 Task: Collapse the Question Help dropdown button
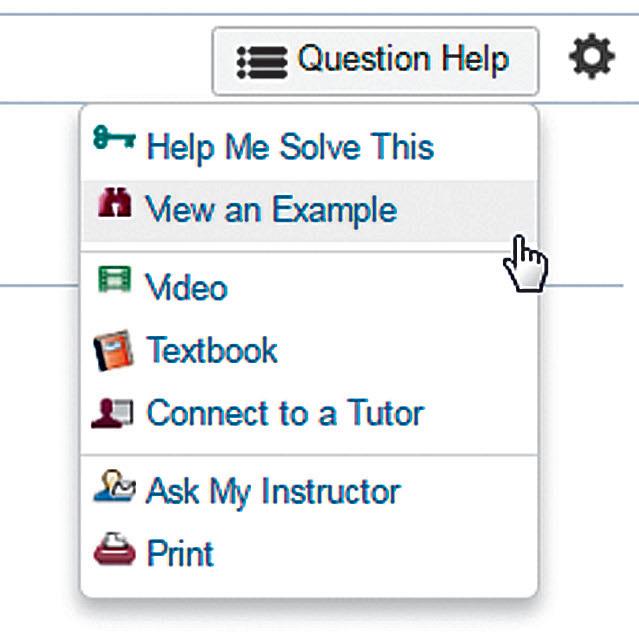pos(375,61)
